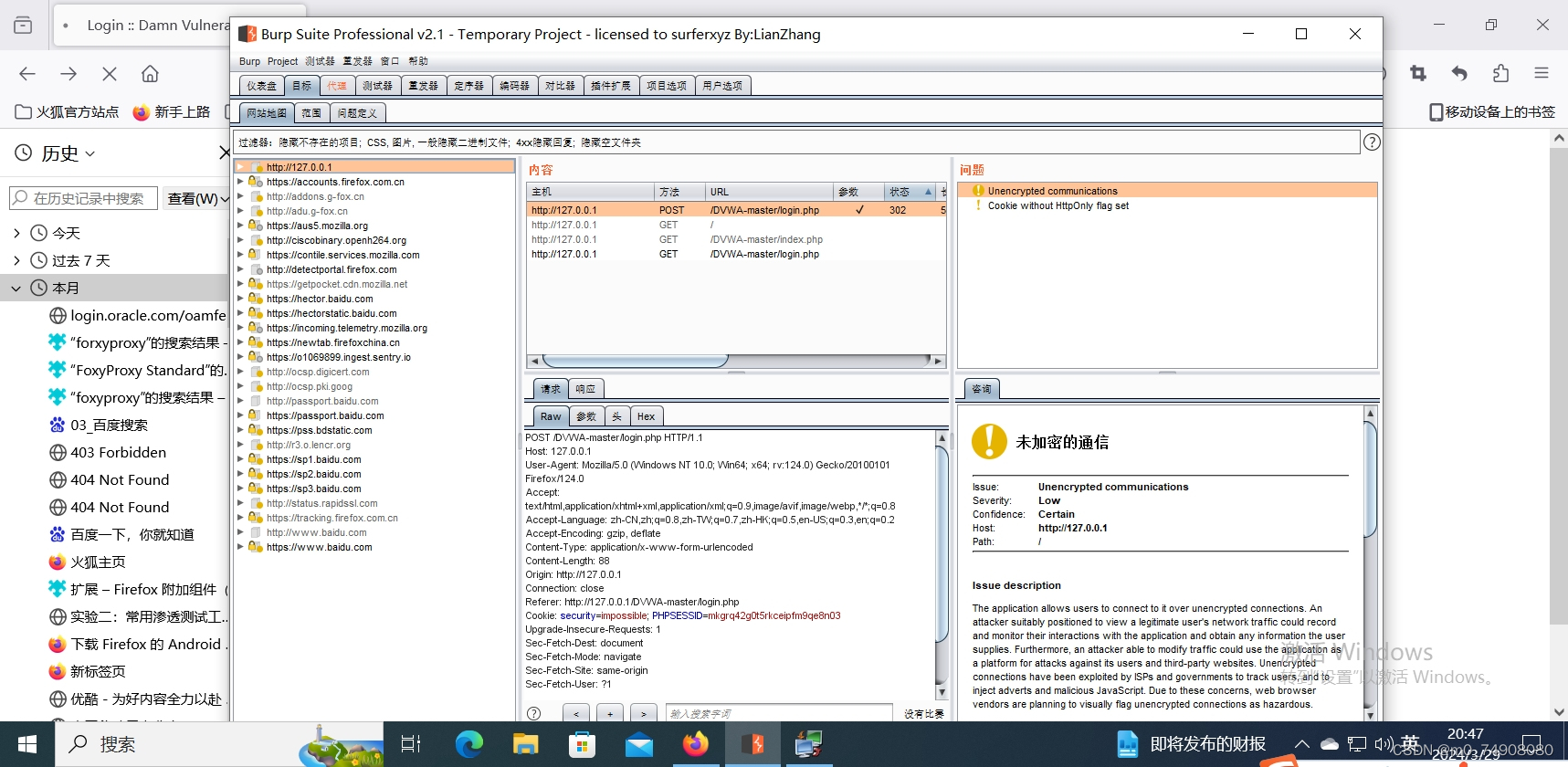
Task: Expand the https://hector.baidu.com tree node
Action: pos(240,299)
